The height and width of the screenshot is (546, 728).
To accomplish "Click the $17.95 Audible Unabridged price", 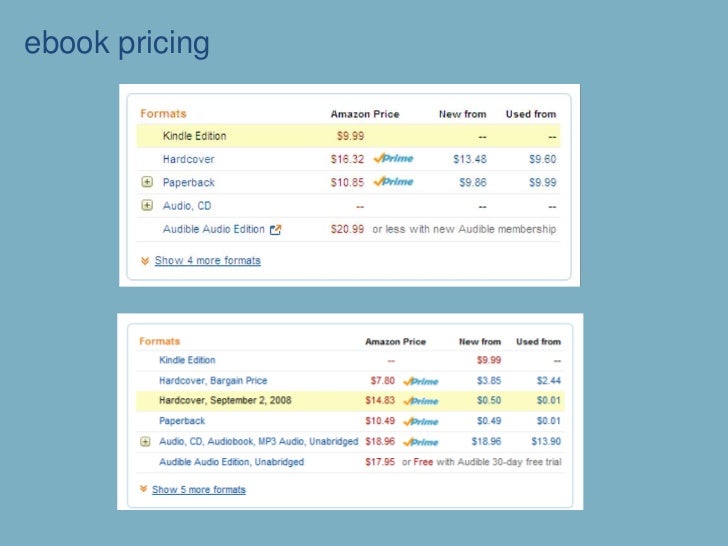I will (x=380, y=462).
